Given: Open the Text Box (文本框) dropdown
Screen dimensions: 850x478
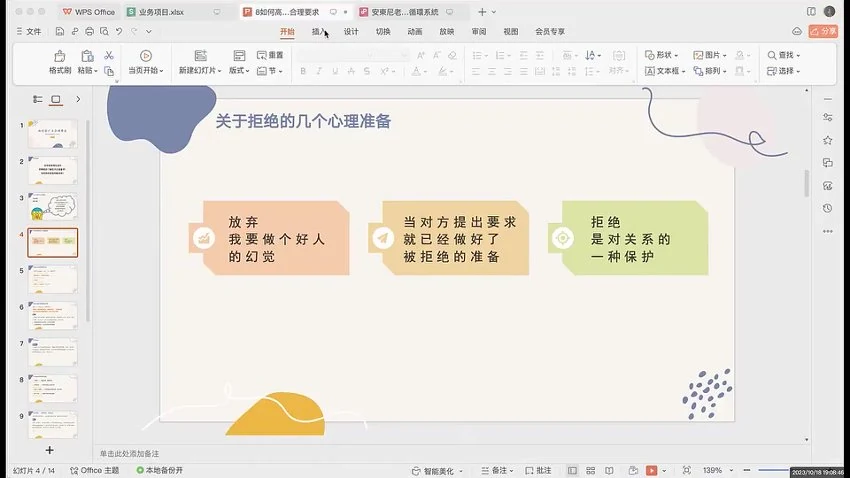Looking at the screenshot, I should click(665, 71).
